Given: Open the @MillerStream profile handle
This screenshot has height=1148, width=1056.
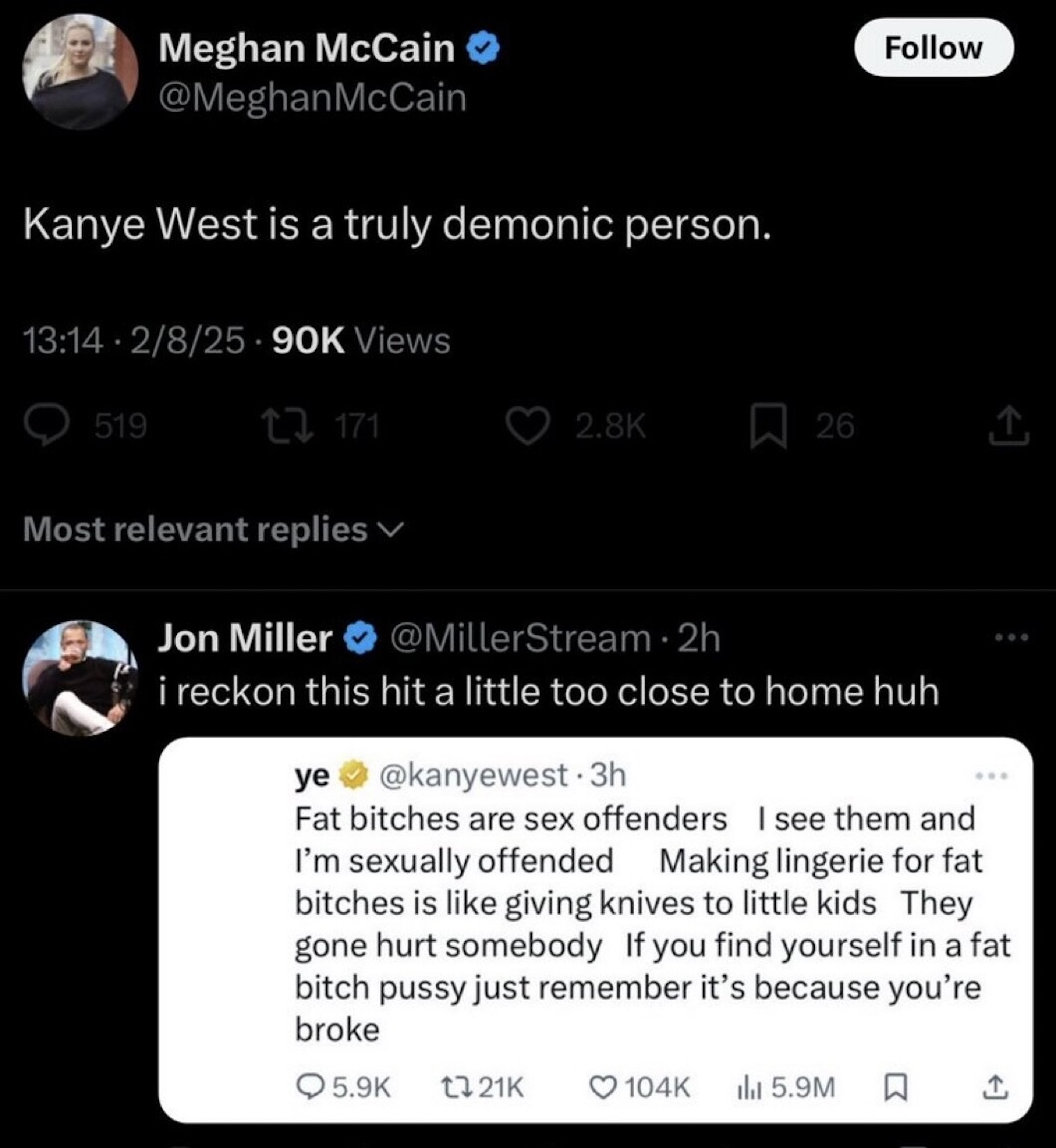Looking at the screenshot, I should [519, 638].
